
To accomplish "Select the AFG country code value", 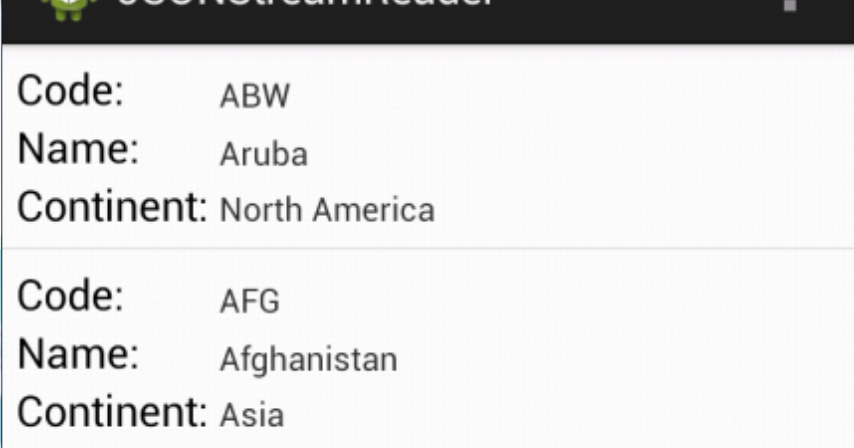I will (x=249, y=302).
